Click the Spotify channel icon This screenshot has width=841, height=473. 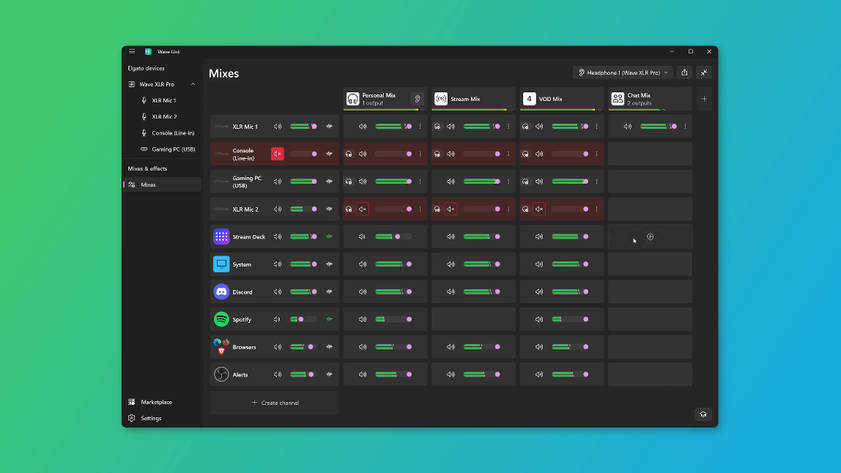(221, 319)
